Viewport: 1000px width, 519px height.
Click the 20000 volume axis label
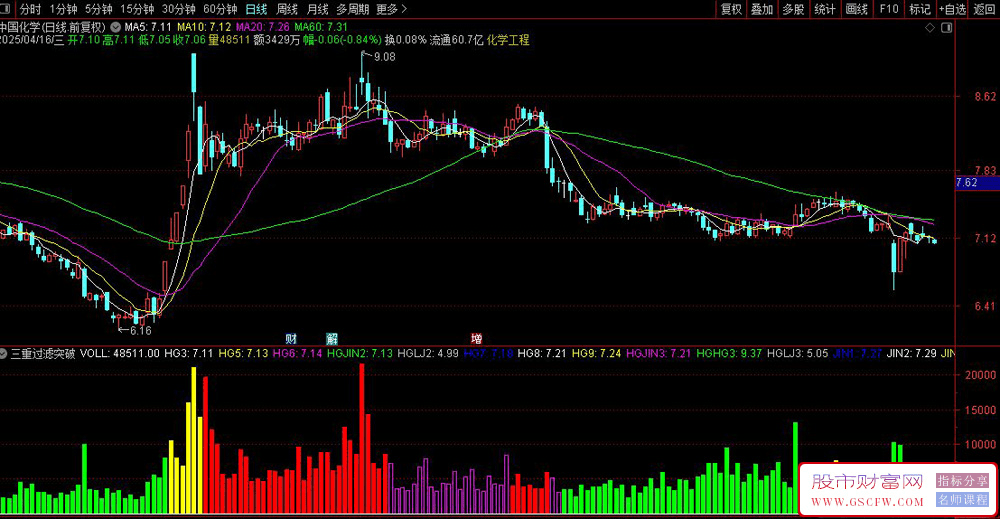[980, 375]
